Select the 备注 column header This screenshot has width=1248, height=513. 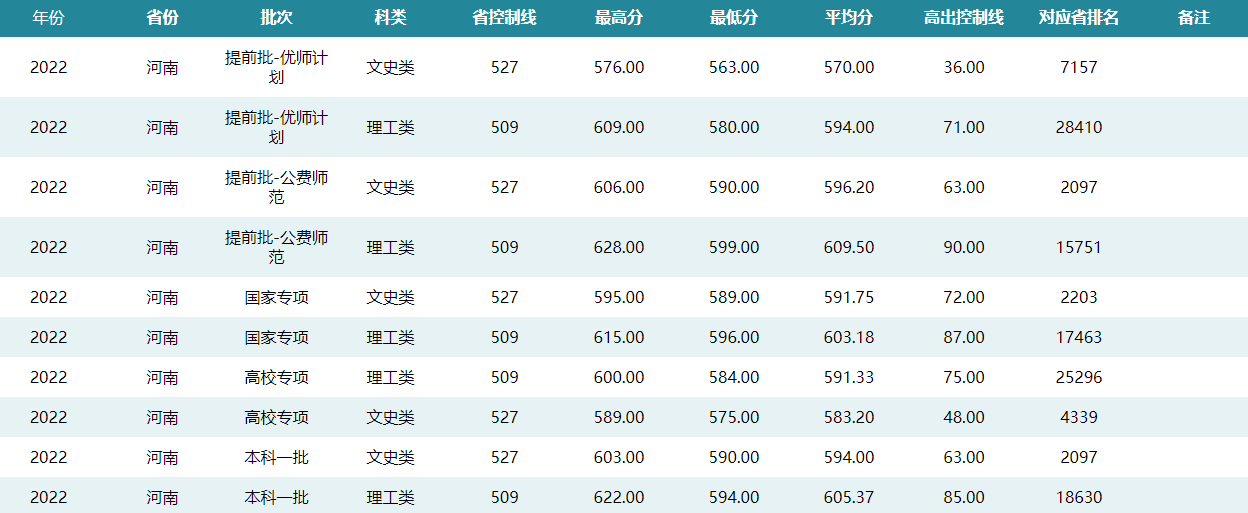[1193, 18]
